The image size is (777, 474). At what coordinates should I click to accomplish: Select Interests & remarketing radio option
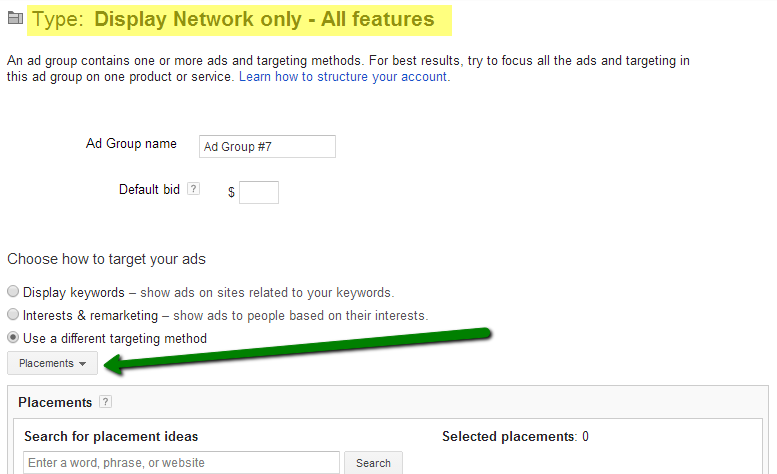coord(13,314)
